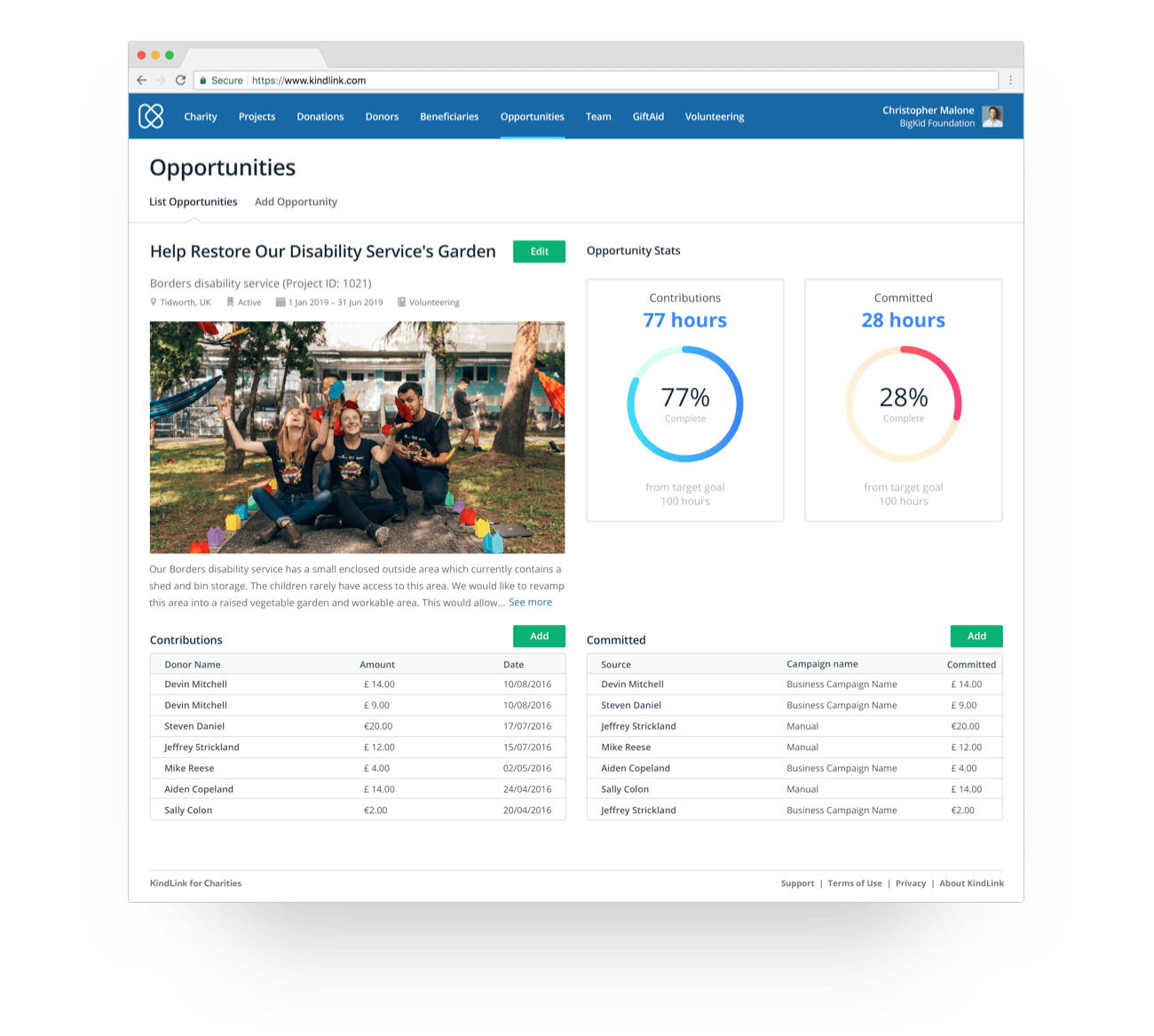The width and height of the screenshot is (1154, 1036).
Task: Select Mike Reese in Contributions table
Action: pos(189,768)
